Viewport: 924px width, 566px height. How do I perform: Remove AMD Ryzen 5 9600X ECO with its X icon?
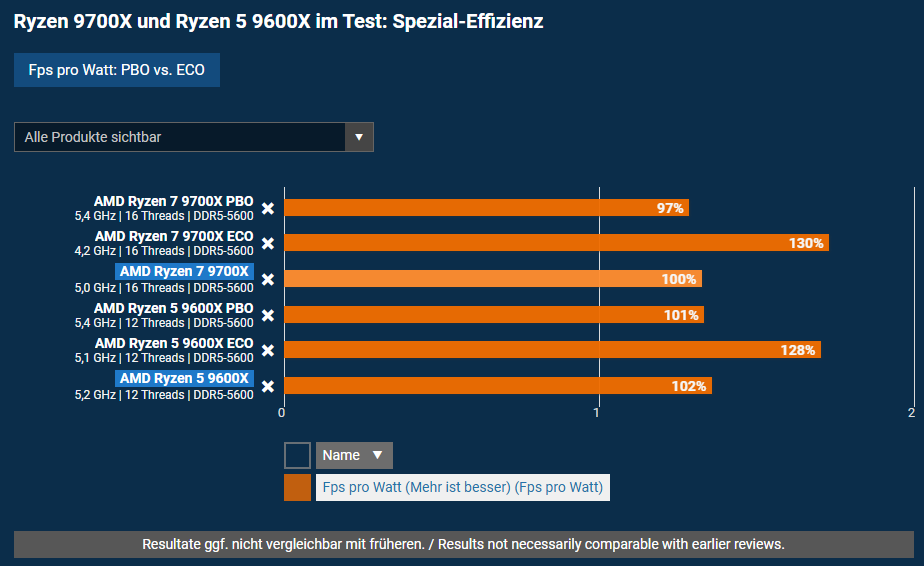(x=268, y=351)
